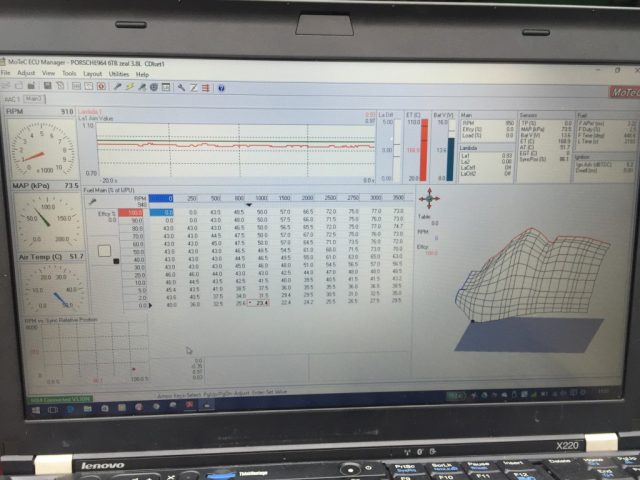
Task: Click the graph view toolbar icon
Action: coord(89,86)
